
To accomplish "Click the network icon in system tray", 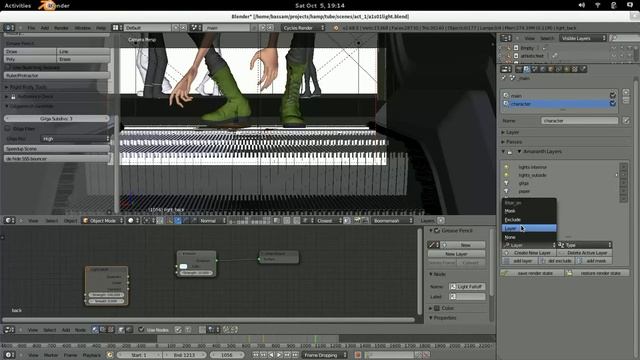I will (x=598, y=5).
